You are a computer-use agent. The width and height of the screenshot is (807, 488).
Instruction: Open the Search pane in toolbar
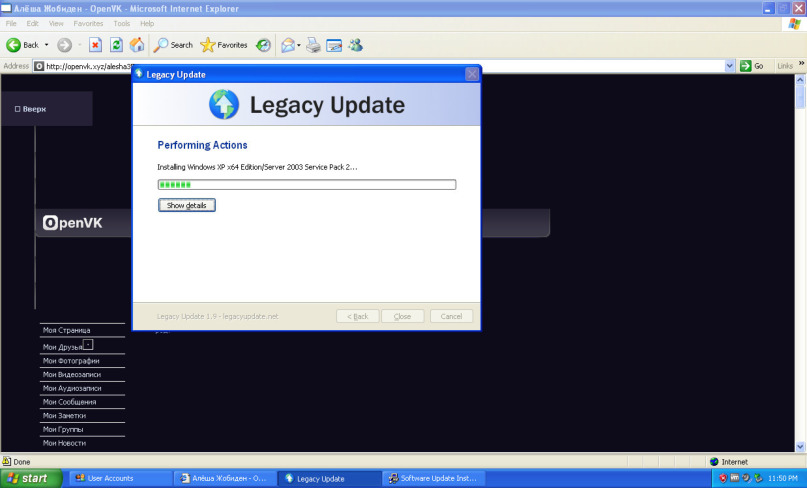173,45
